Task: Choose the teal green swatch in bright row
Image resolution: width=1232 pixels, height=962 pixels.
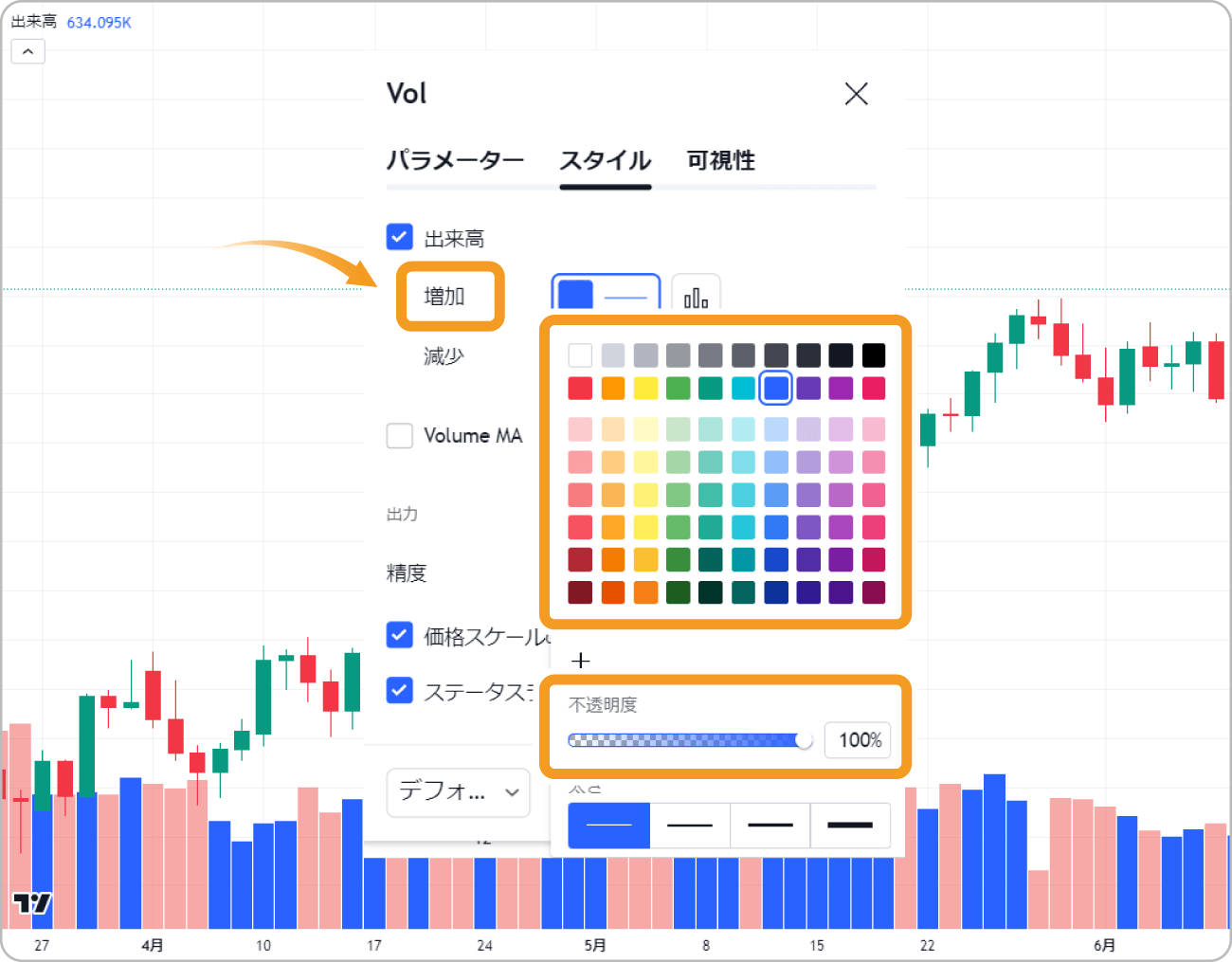Action: pos(711,388)
